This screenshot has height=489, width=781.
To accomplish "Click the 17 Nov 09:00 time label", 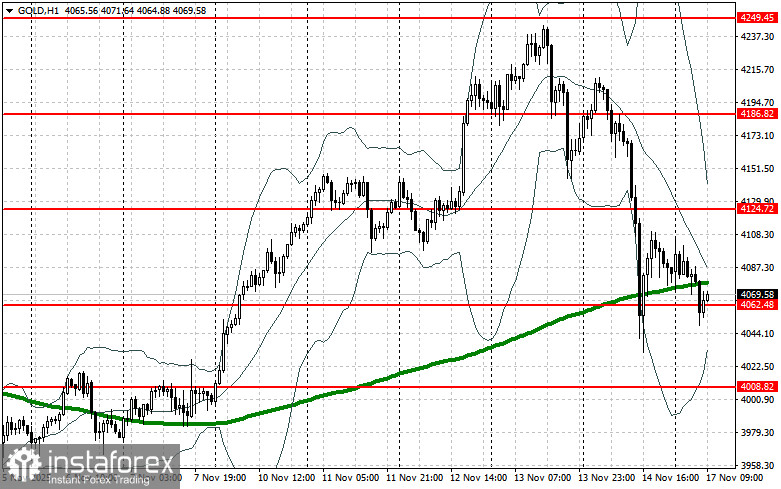I will pyautogui.click(x=734, y=478).
